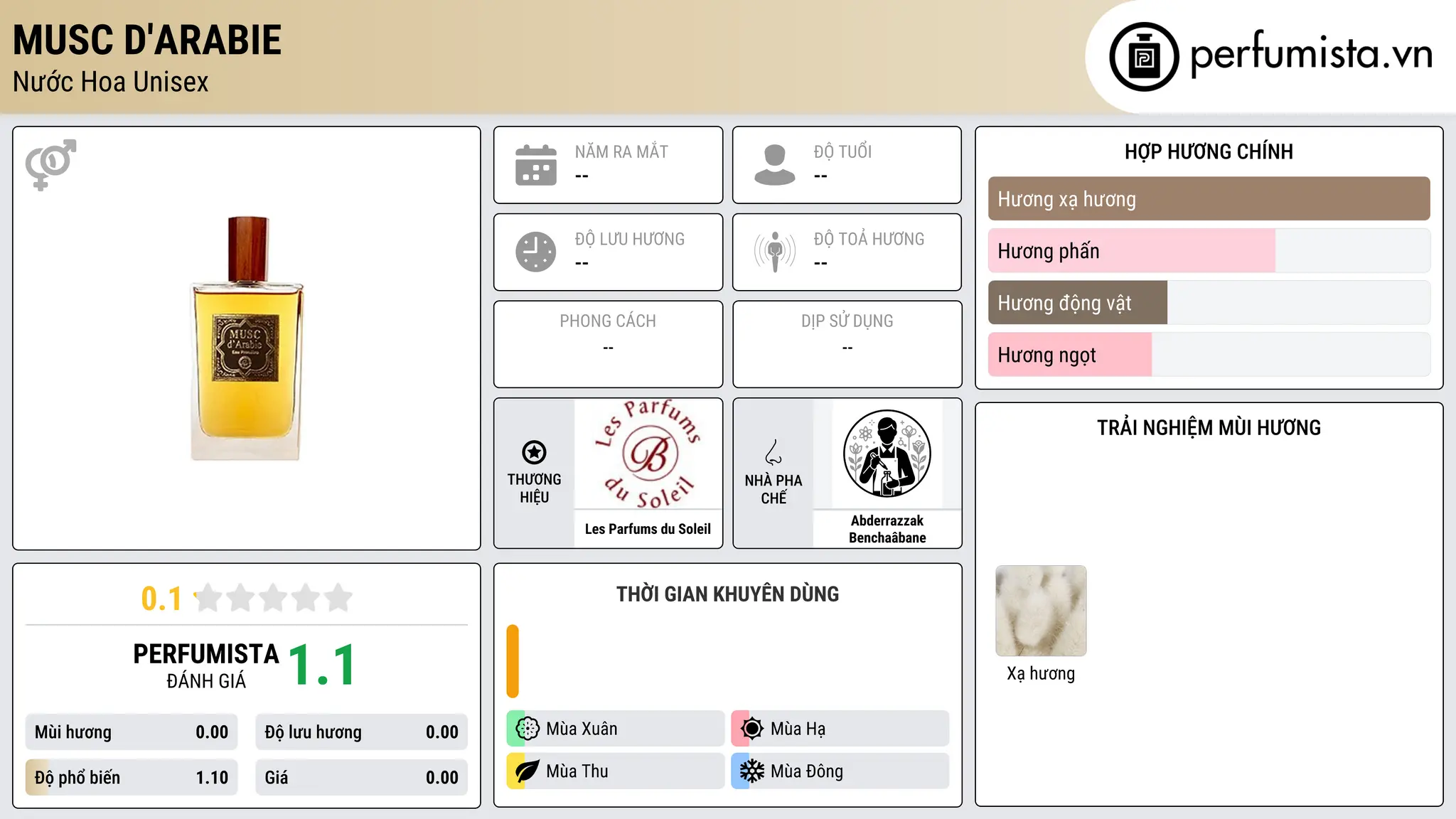Click the winter snowflake icon
The image size is (1456, 819).
pos(752,771)
